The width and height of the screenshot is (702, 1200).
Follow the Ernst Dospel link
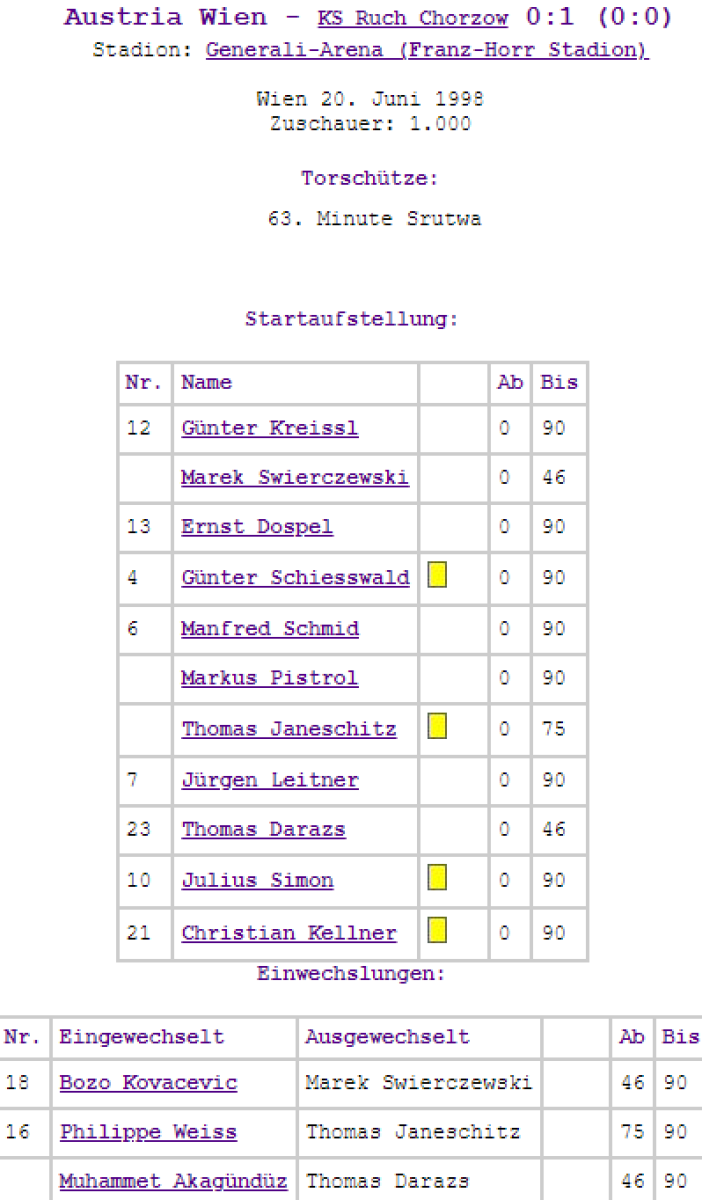[x=257, y=528]
